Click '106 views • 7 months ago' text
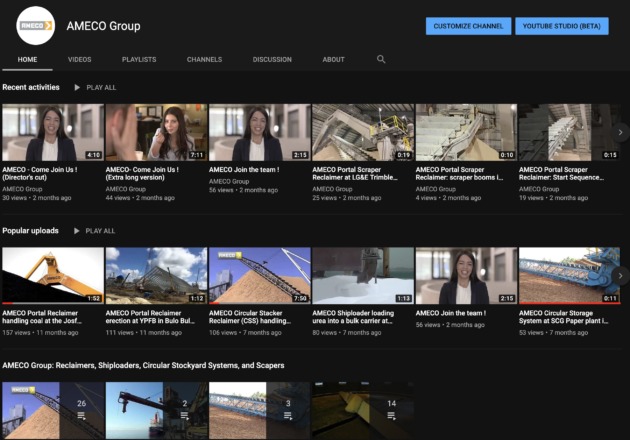 tap(243, 333)
